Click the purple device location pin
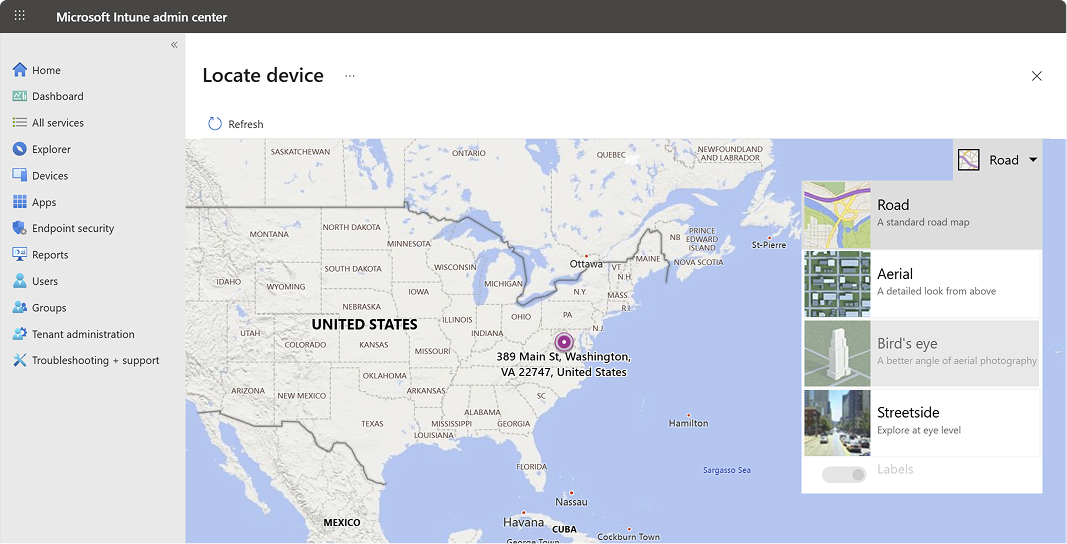1067x544 pixels. click(564, 342)
